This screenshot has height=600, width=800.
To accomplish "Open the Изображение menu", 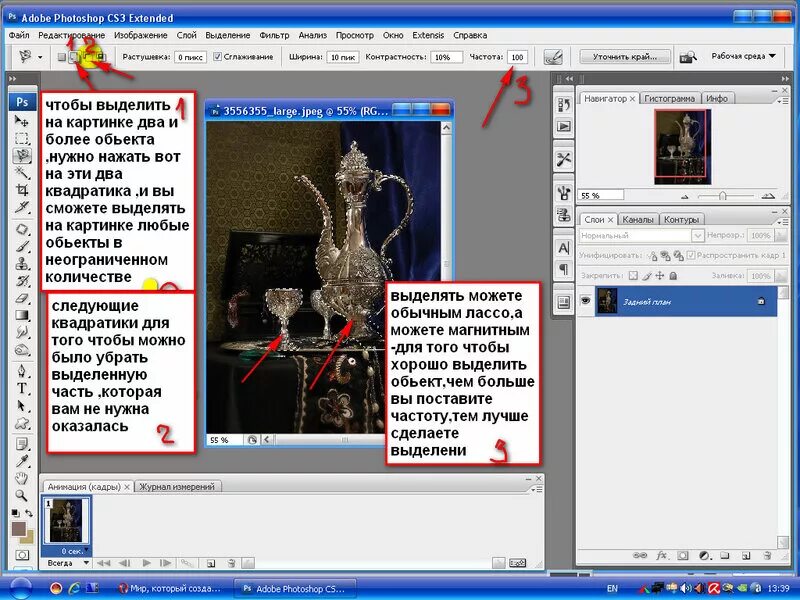I will [x=140, y=35].
